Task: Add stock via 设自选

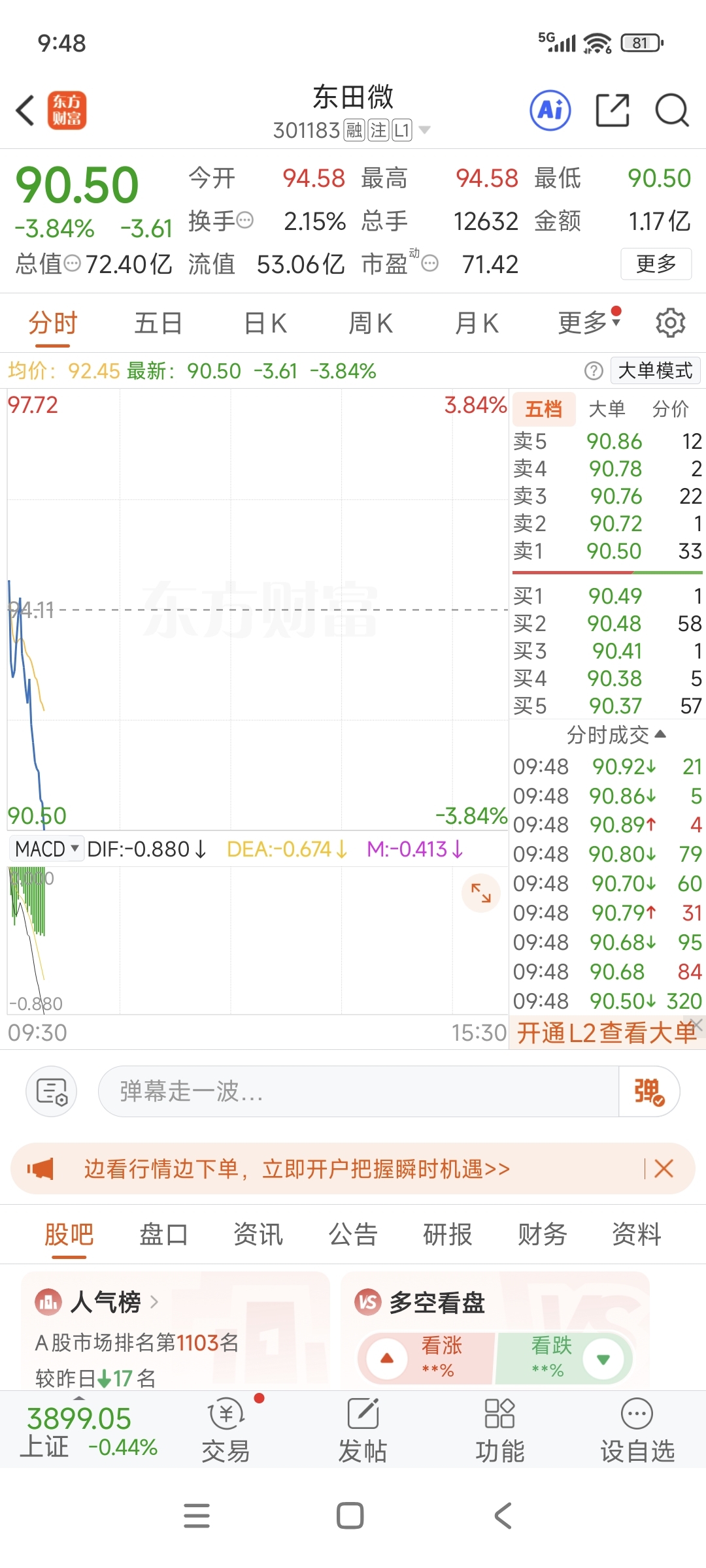Action: (637, 1431)
